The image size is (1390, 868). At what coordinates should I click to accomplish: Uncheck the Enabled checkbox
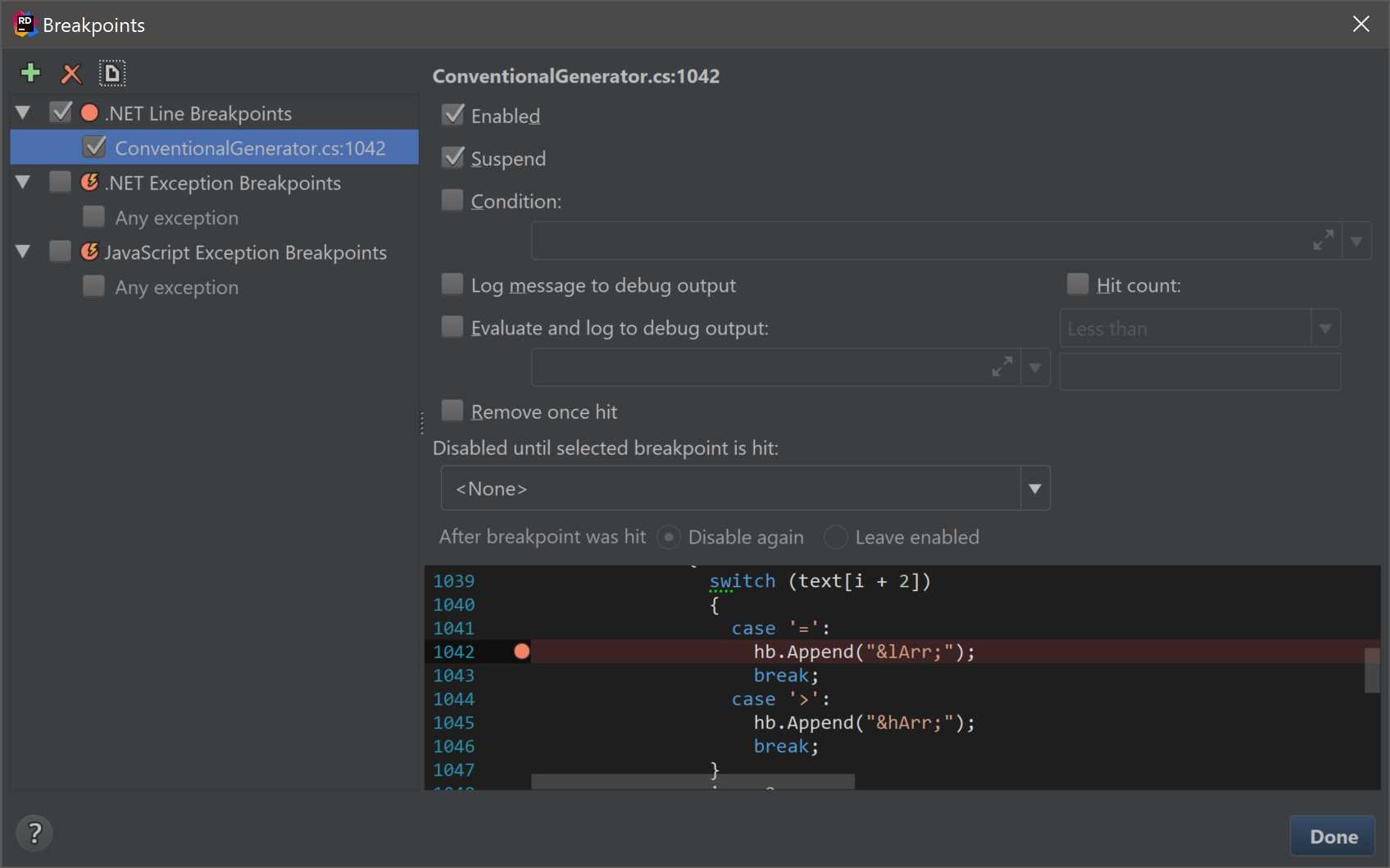tap(452, 115)
